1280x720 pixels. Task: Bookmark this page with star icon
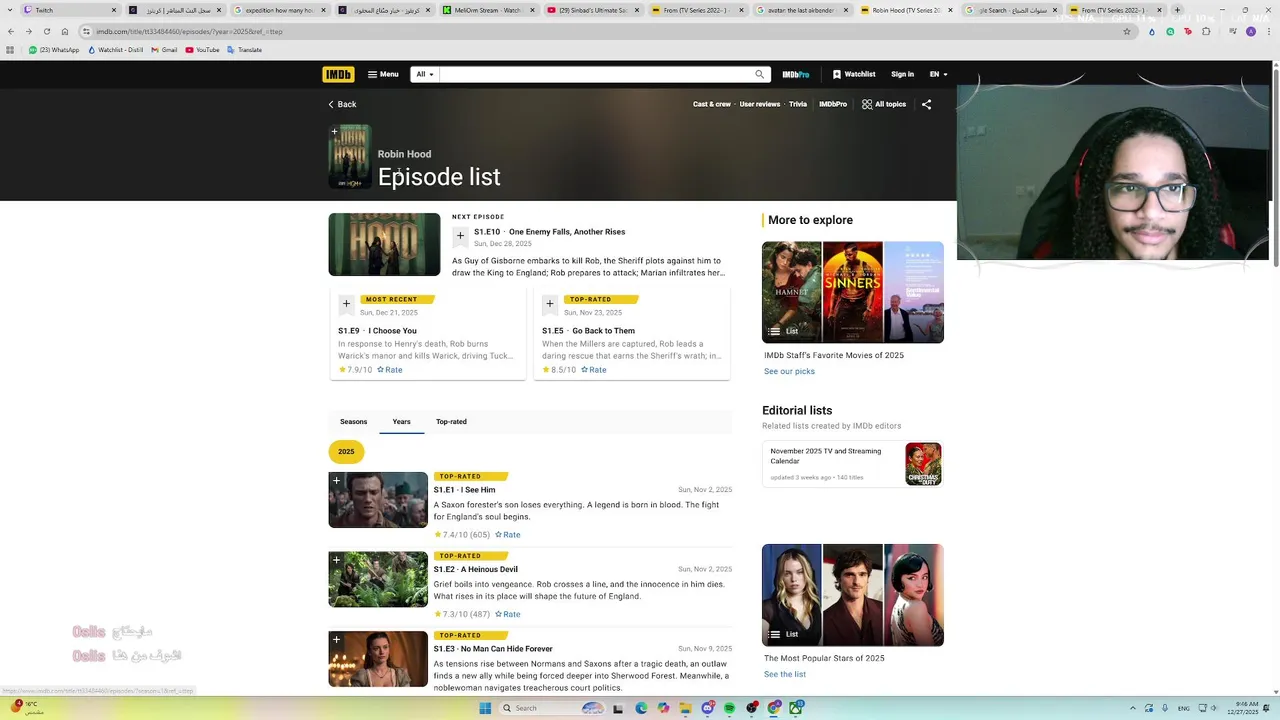1127,31
